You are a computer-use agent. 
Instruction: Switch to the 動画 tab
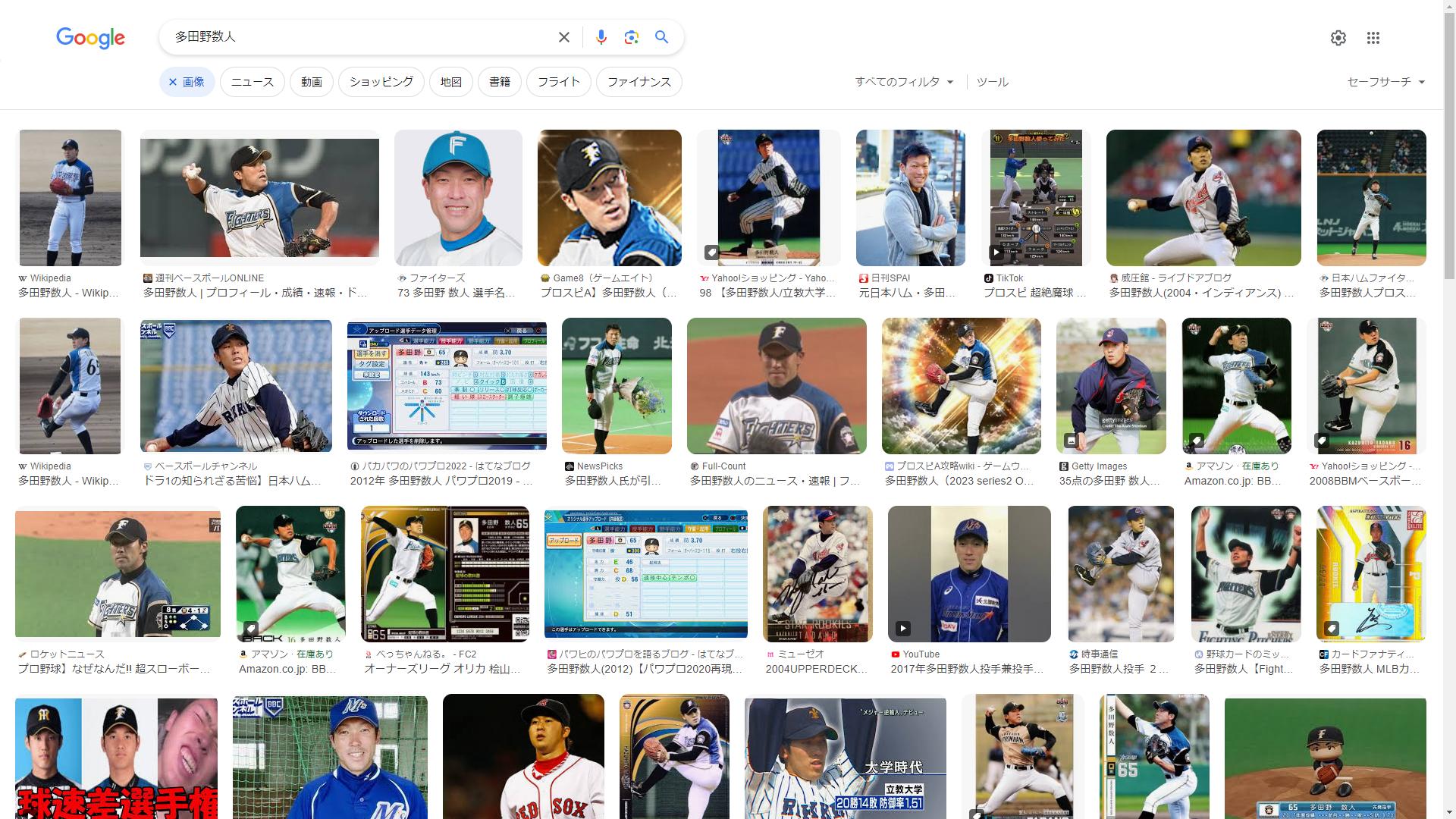(x=311, y=82)
